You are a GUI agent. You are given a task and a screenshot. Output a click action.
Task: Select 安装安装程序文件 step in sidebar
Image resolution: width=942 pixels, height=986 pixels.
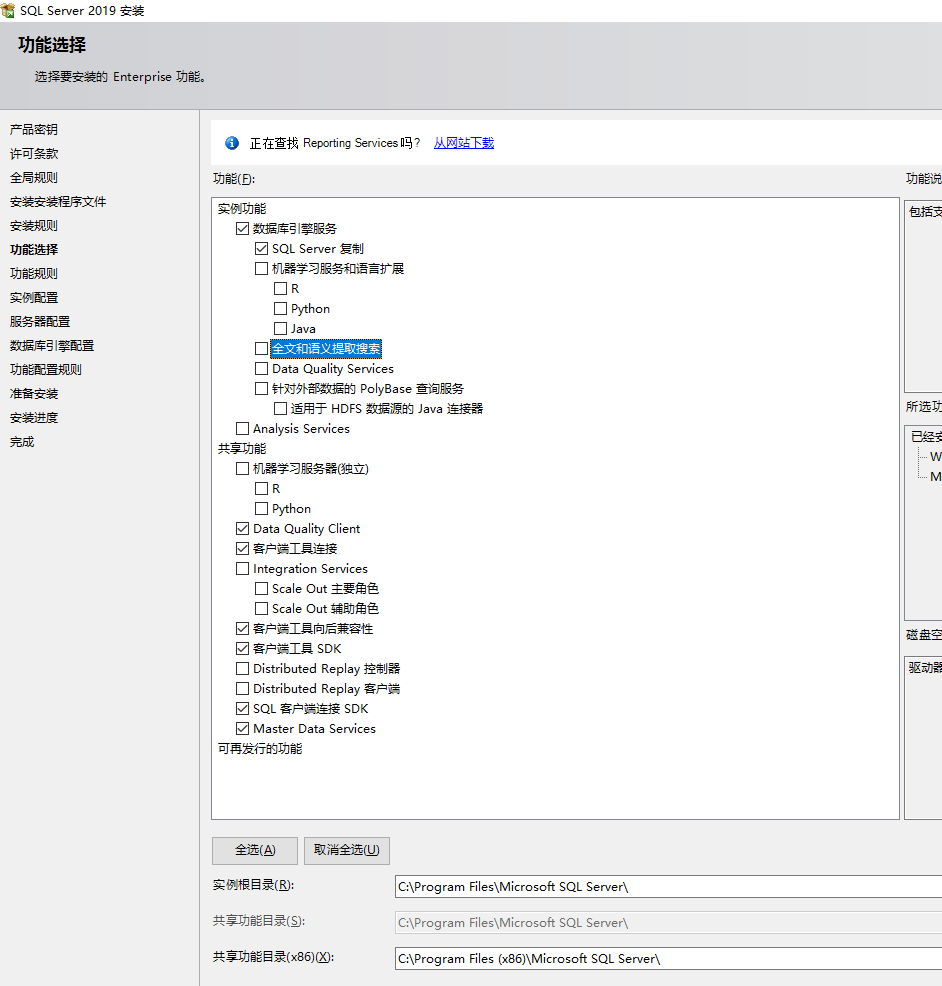58,201
